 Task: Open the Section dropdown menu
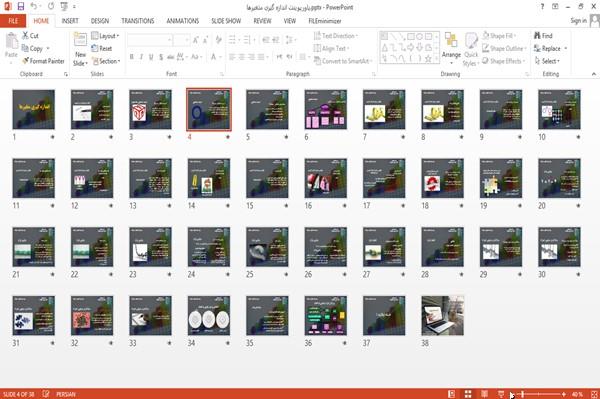coord(106,61)
